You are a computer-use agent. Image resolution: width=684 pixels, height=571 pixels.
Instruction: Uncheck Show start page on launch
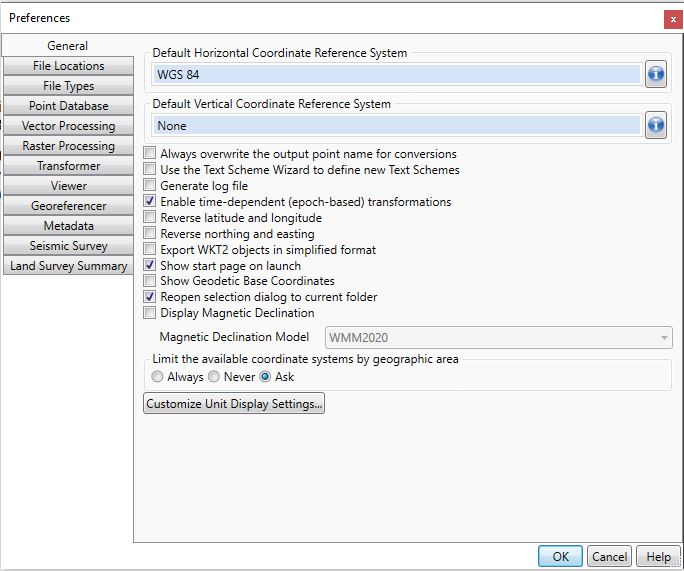[149, 265]
